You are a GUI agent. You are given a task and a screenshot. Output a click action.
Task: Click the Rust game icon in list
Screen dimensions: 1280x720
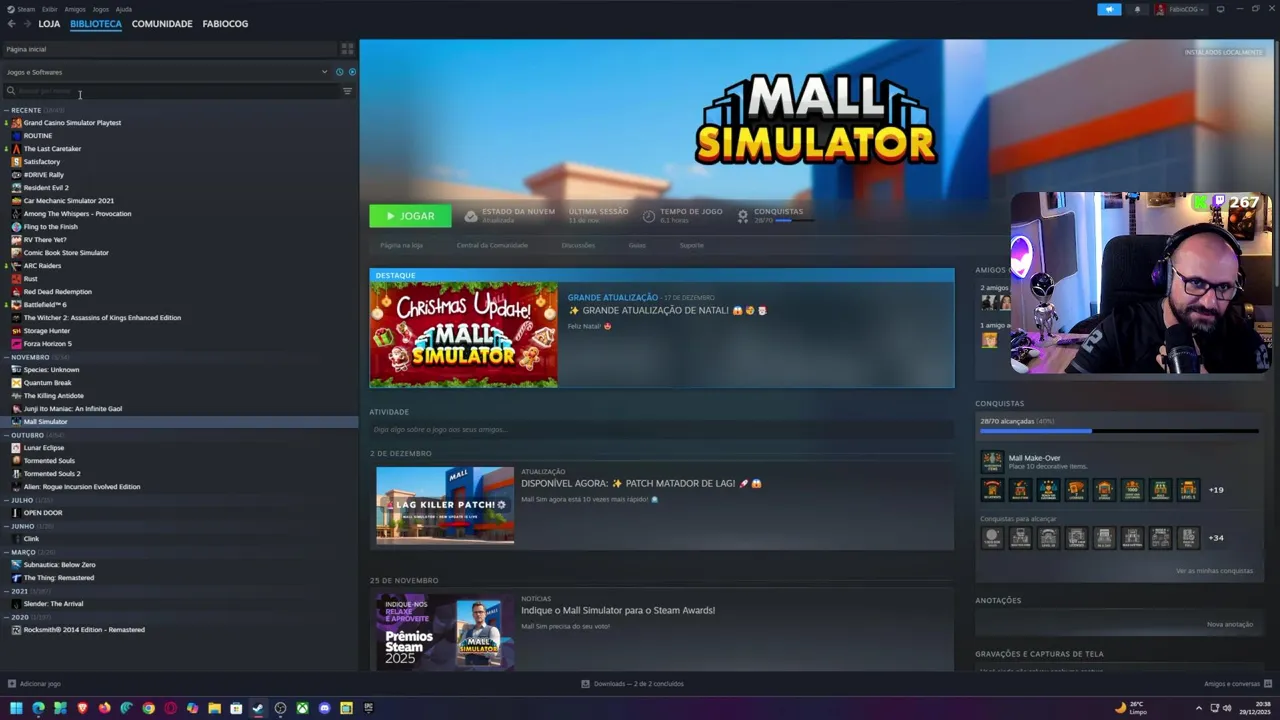(16, 279)
